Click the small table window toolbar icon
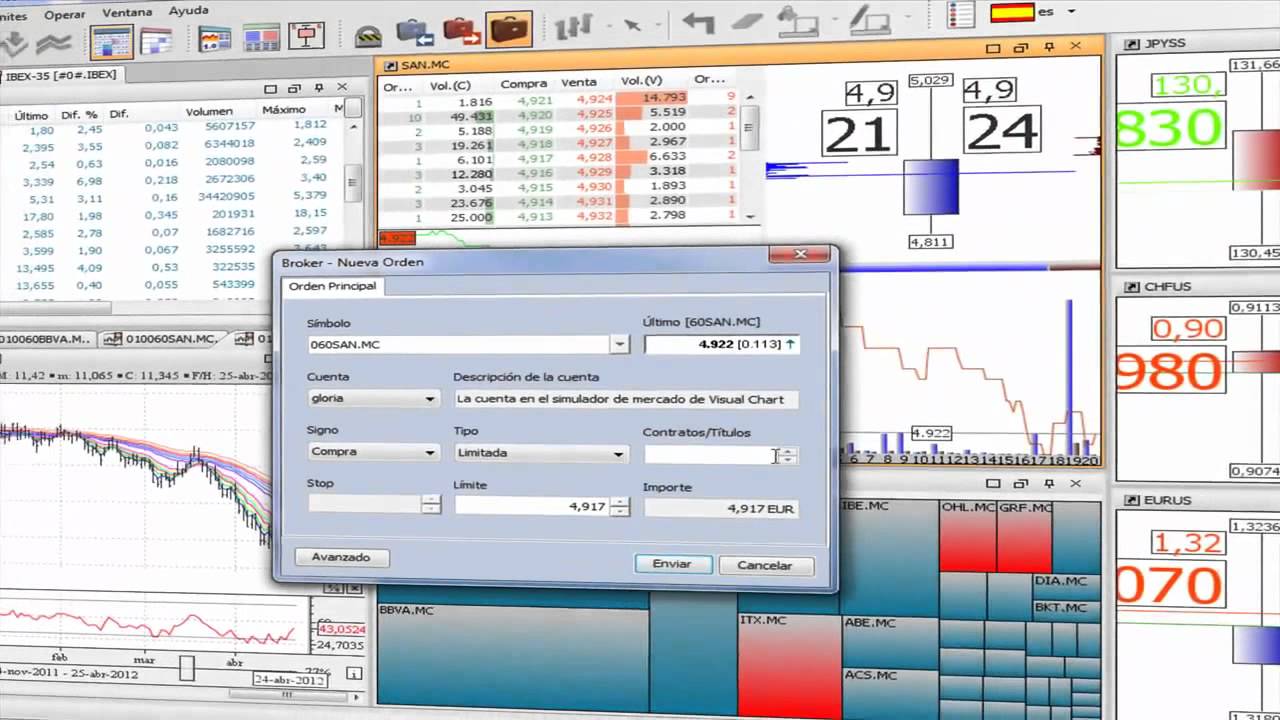Viewport: 1280px width, 720px height. click(157, 41)
